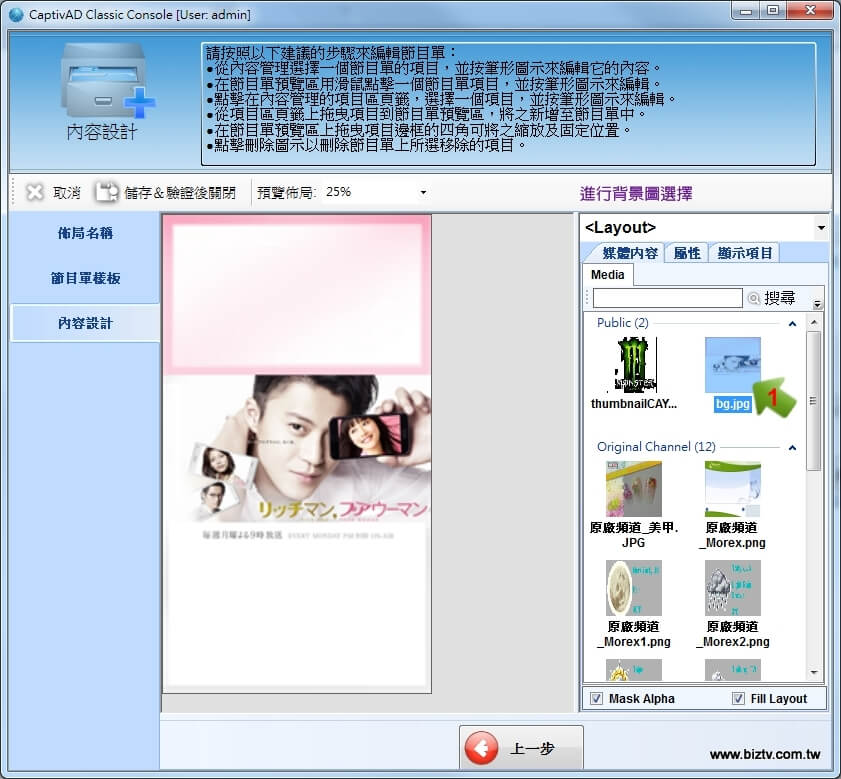Uncheck the Fill Layout checkbox
Viewport: 841px width, 779px height.
739,698
